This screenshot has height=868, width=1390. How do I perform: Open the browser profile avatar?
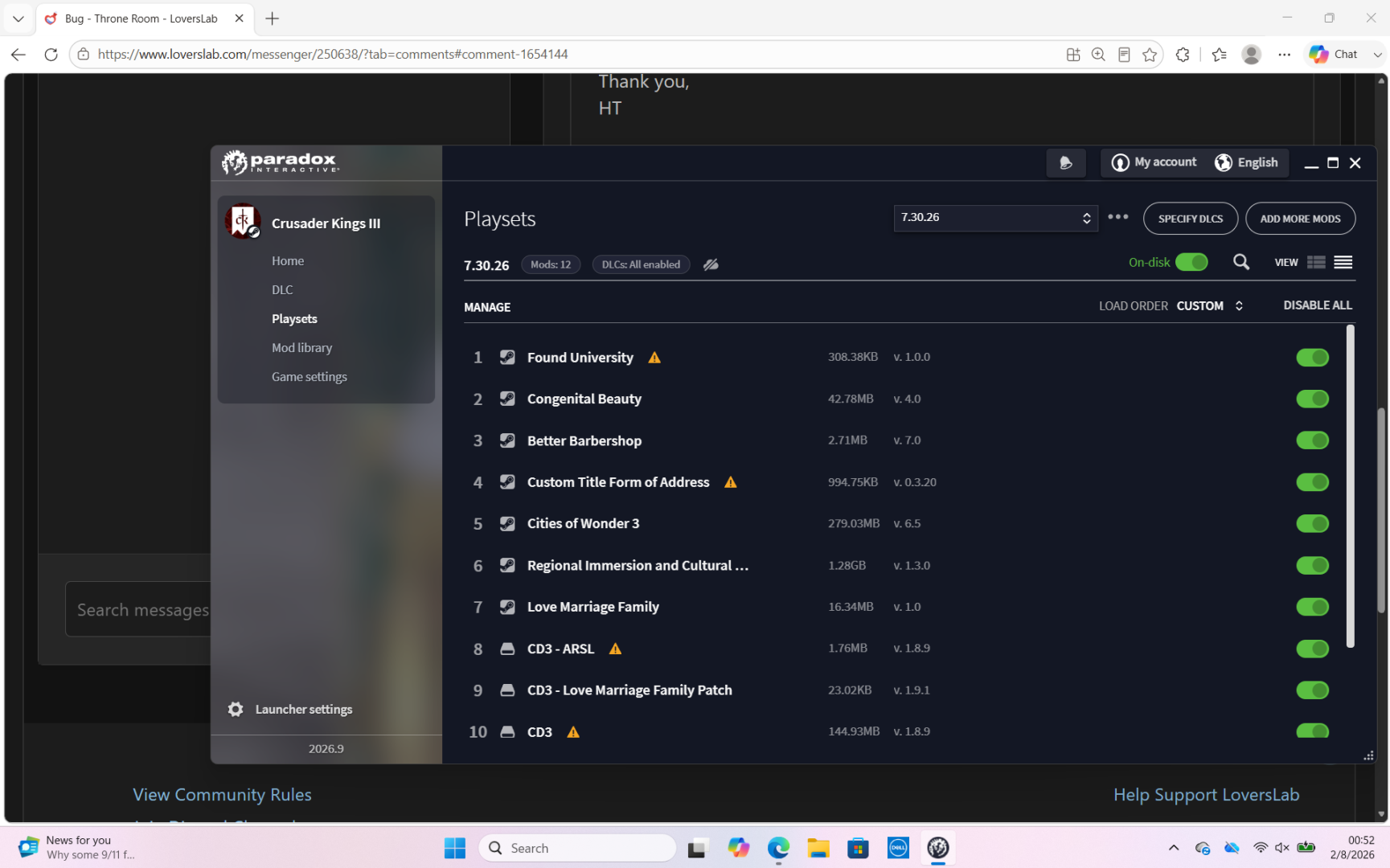point(1251,55)
